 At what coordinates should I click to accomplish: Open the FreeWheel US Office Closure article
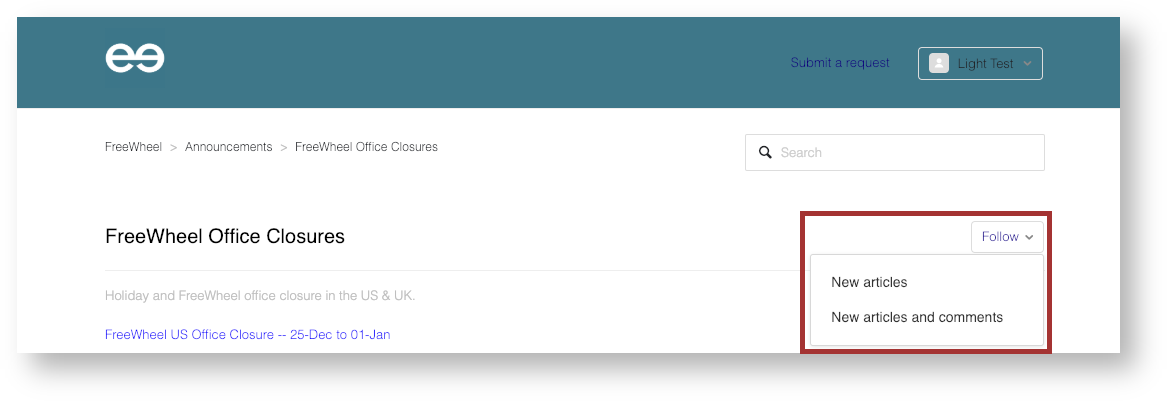[247, 334]
